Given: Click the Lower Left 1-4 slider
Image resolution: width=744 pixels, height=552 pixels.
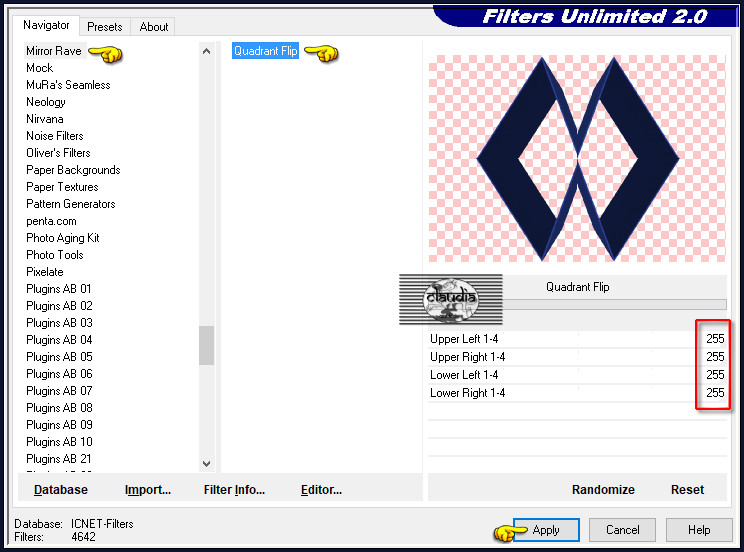Looking at the screenshot, I should 577,375.
